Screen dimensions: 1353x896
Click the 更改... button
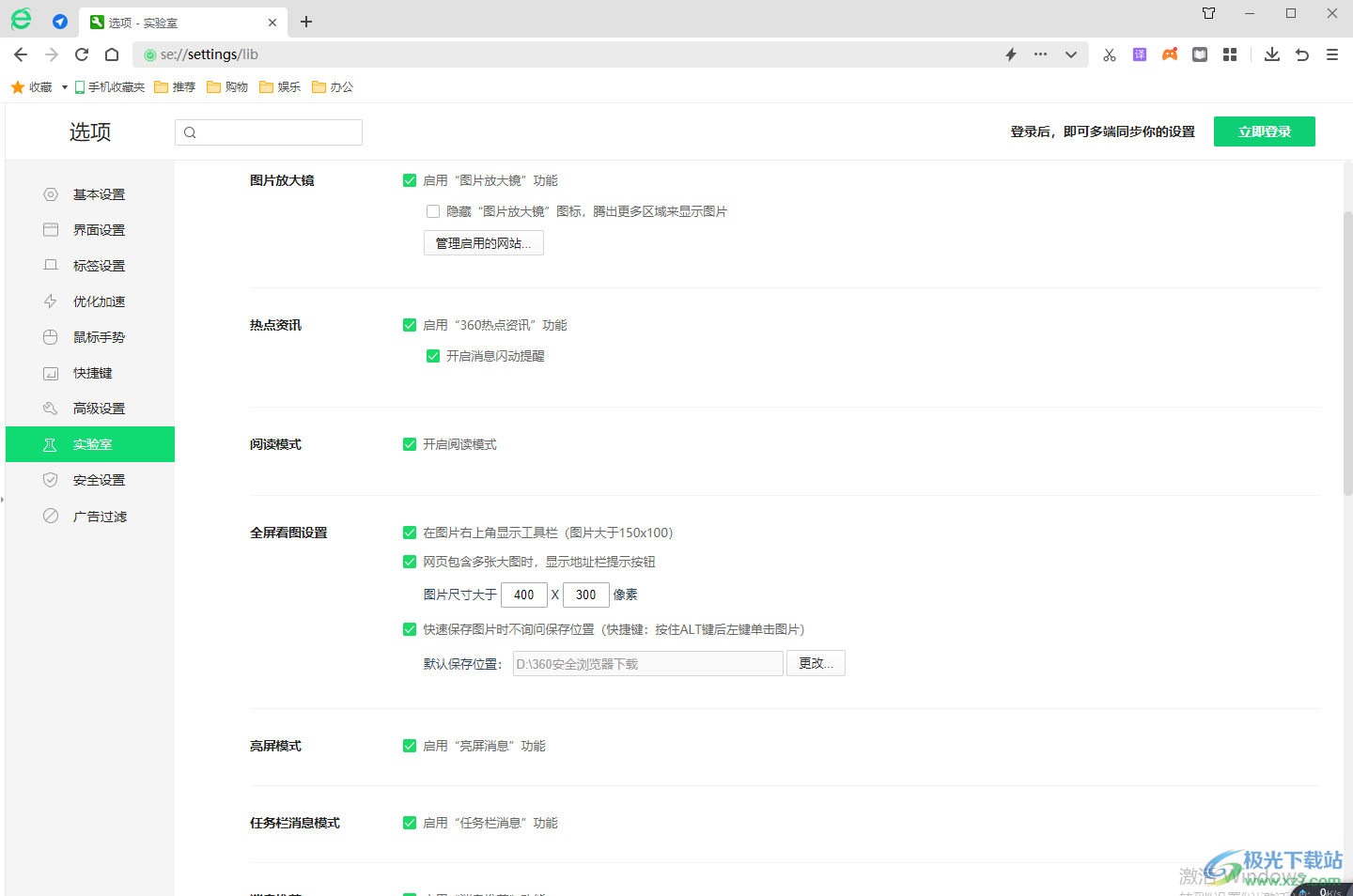click(816, 663)
